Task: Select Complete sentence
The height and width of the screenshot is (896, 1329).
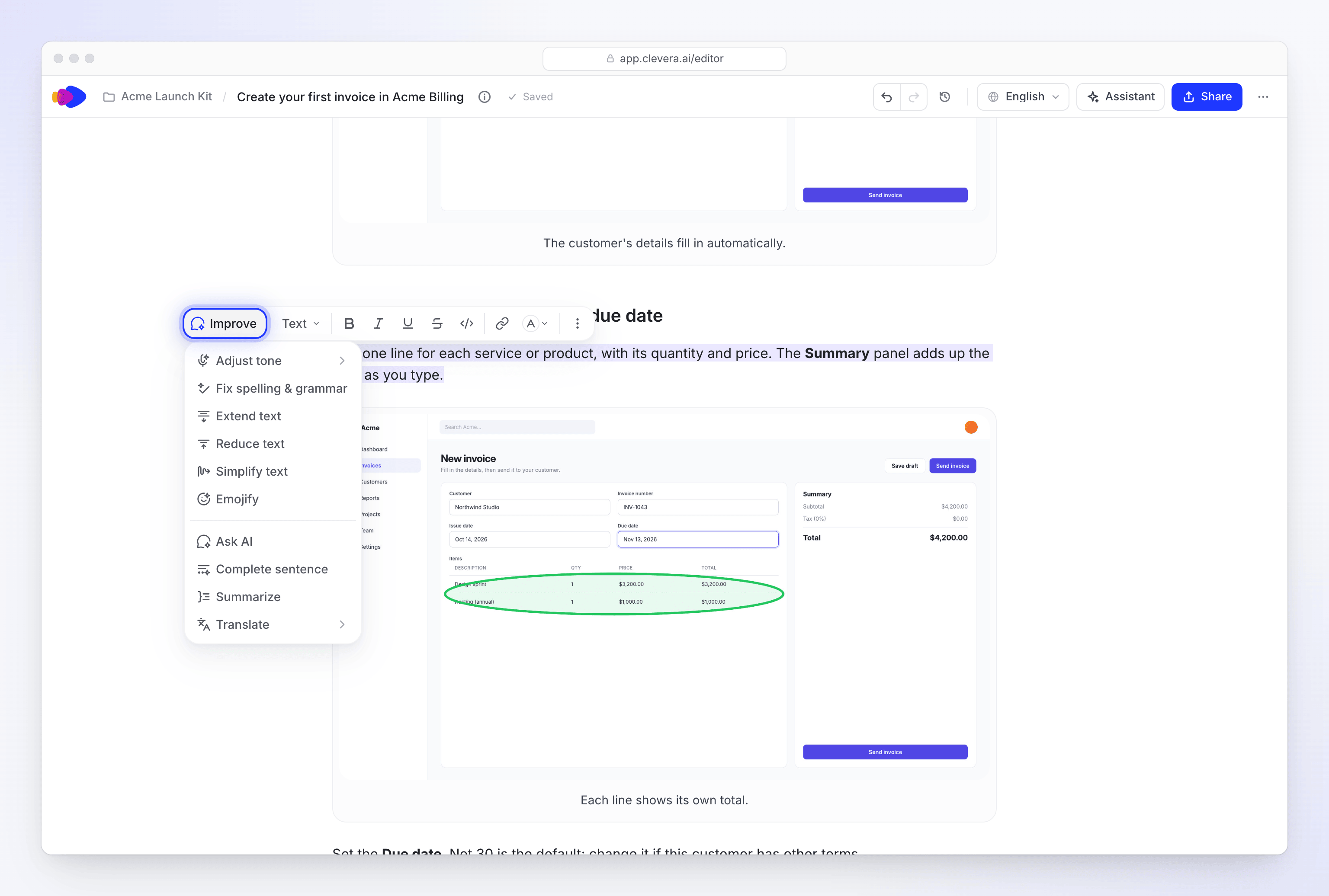Action: pyautogui.click(x=273, y=569)
